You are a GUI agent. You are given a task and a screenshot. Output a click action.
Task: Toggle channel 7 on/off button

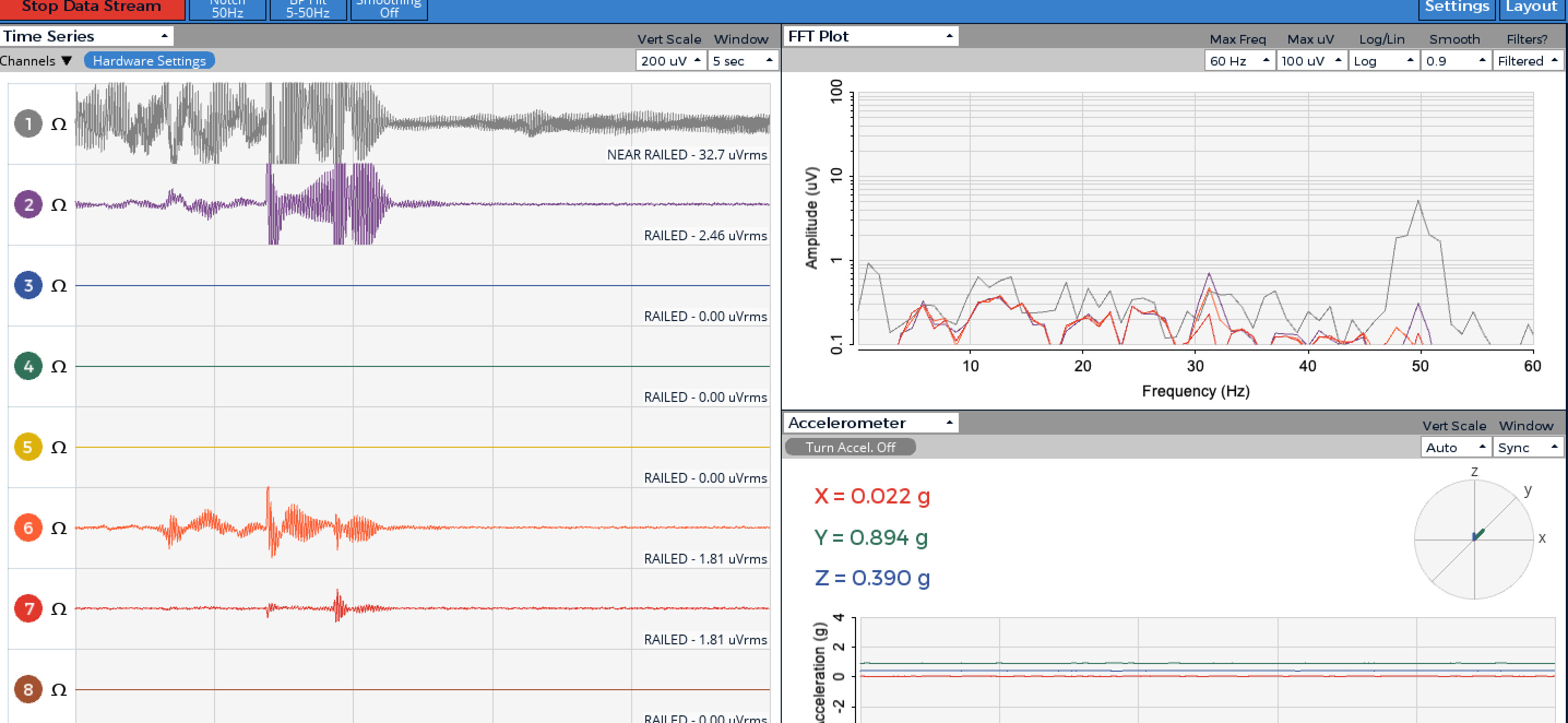click(x=28, y=608)
